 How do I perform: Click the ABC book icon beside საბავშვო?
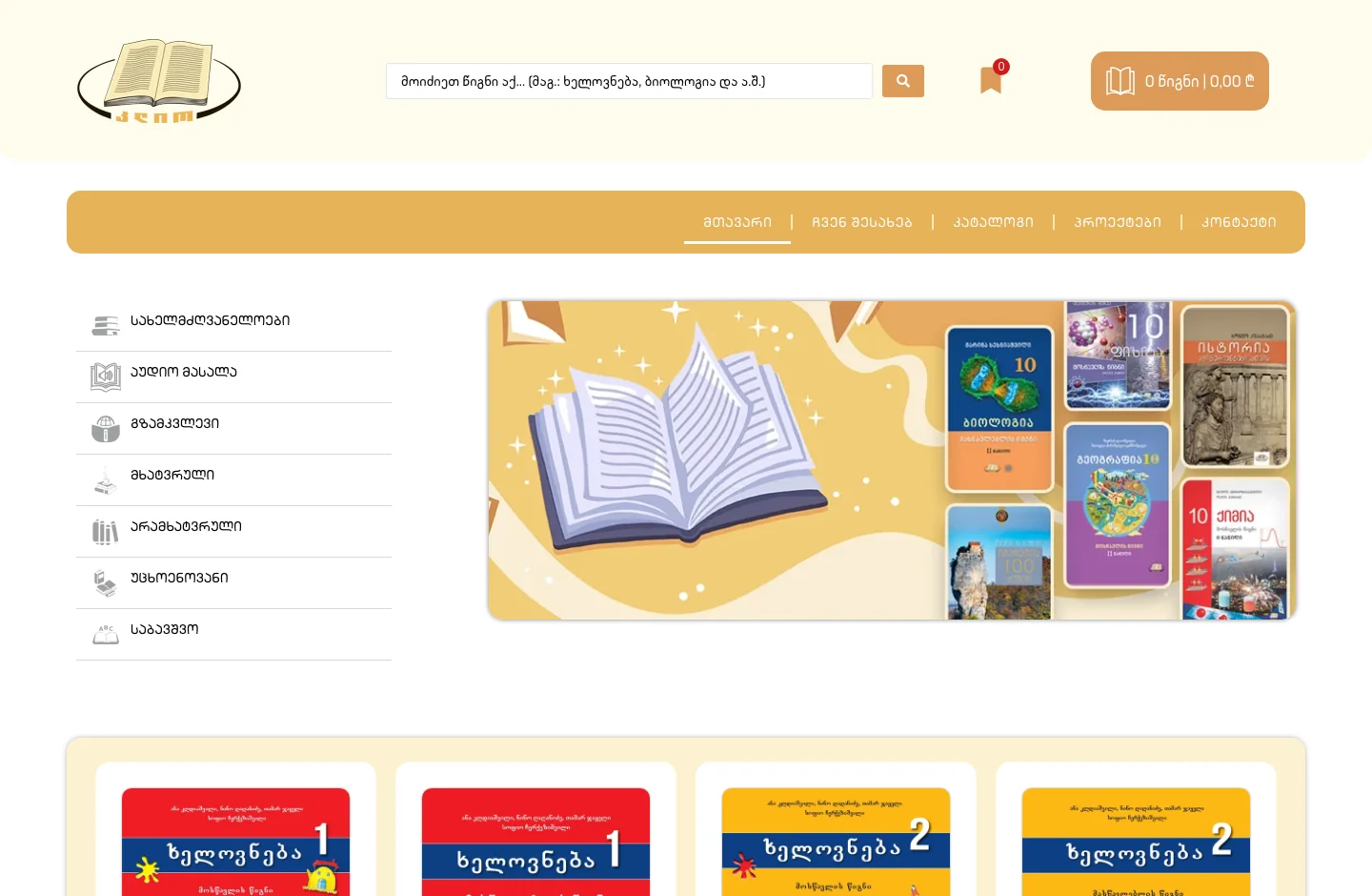pyautogui.click(x=106, y=635)
